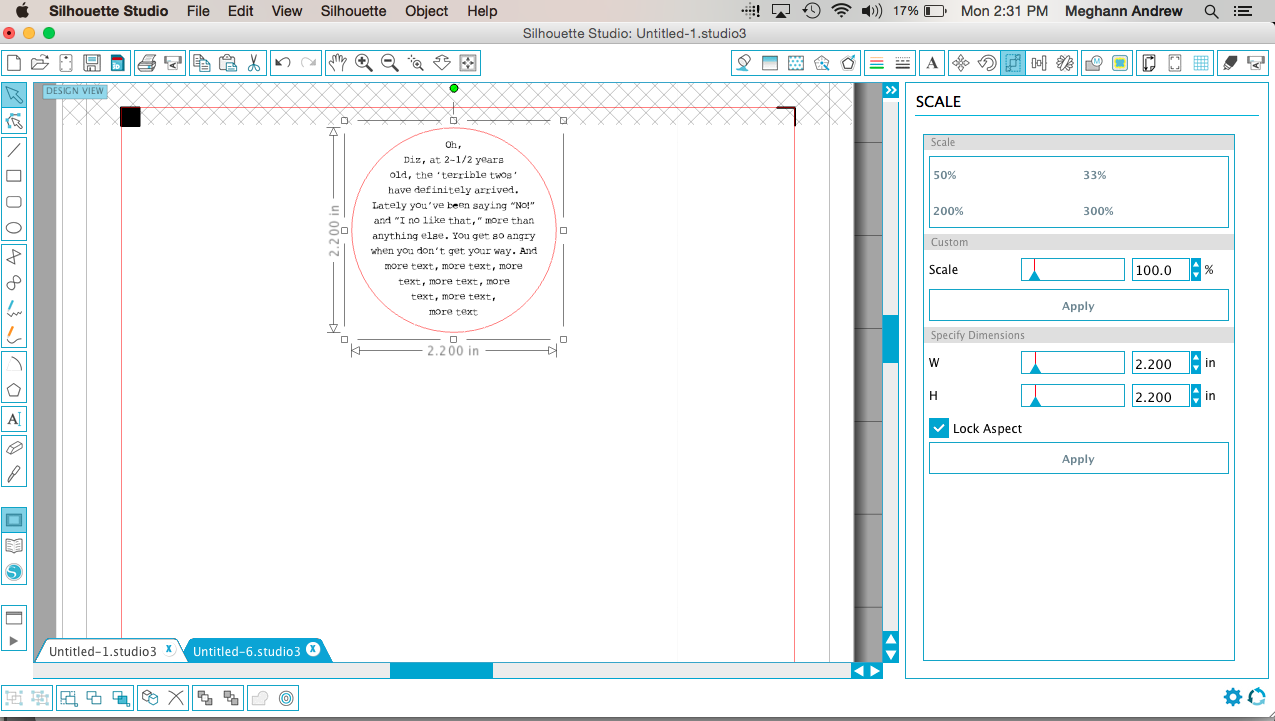Click the zoom in magnifier icon
This screenshot has width=1275, height=721.
364,63
